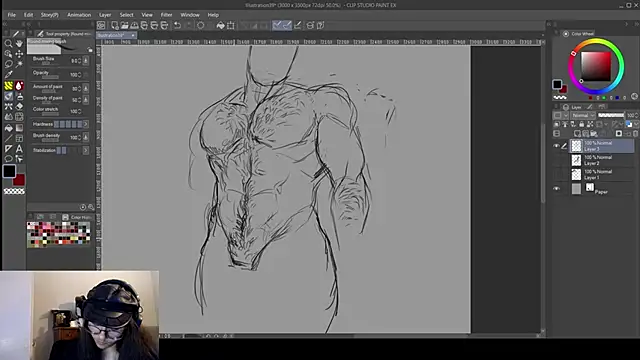Click the Fill bucket command bar icon
The image size is (640, 360).
coord(220,25)
